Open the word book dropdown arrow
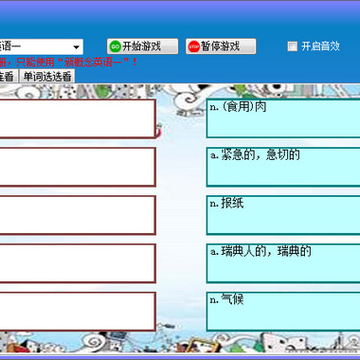The width and height of the screenshot is (360, 360). tap(76, 47)
